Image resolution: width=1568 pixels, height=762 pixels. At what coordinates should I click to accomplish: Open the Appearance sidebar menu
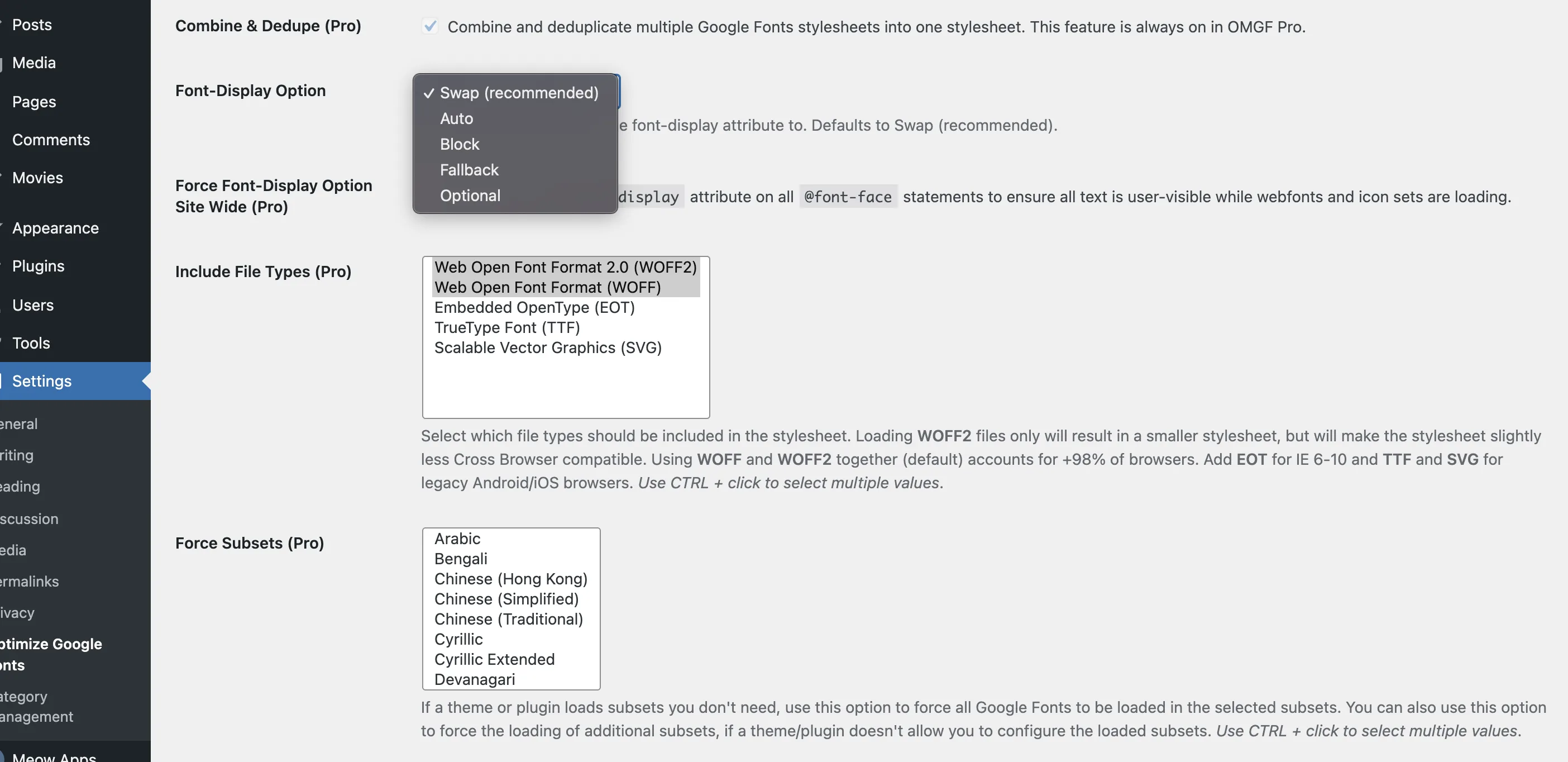pos(55,228)
